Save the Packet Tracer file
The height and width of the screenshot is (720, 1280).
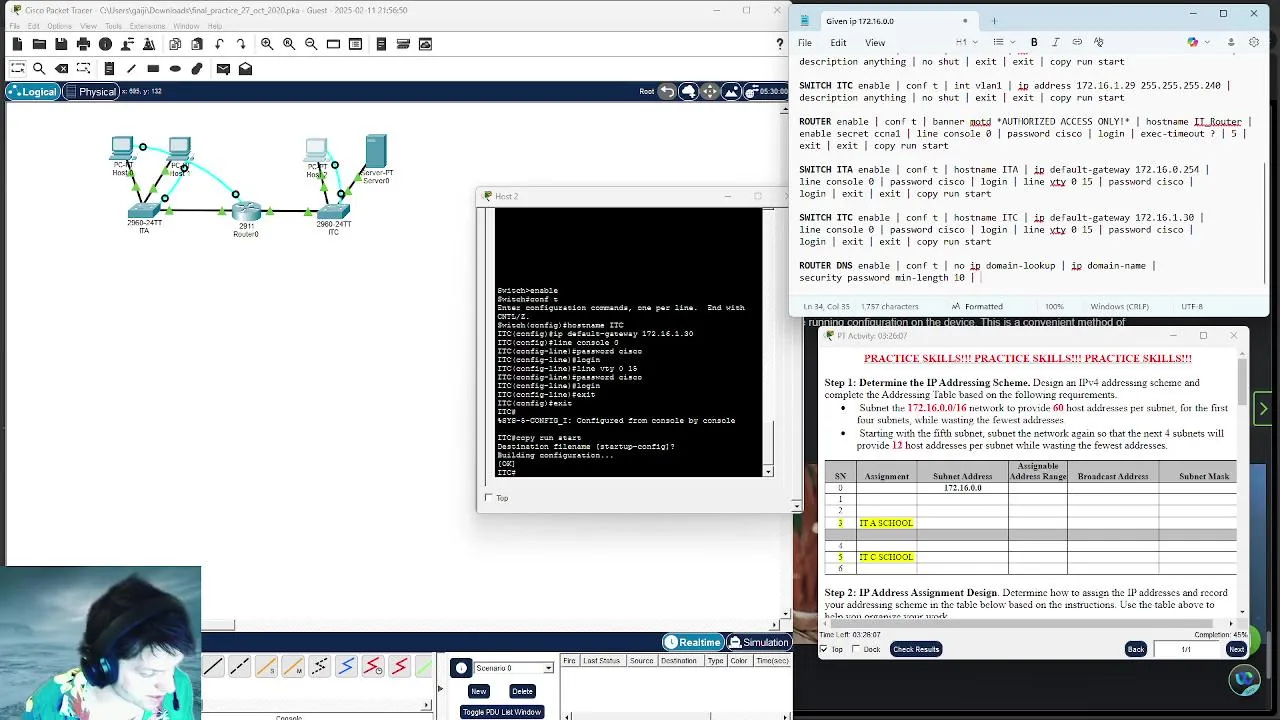pos(61,44)
